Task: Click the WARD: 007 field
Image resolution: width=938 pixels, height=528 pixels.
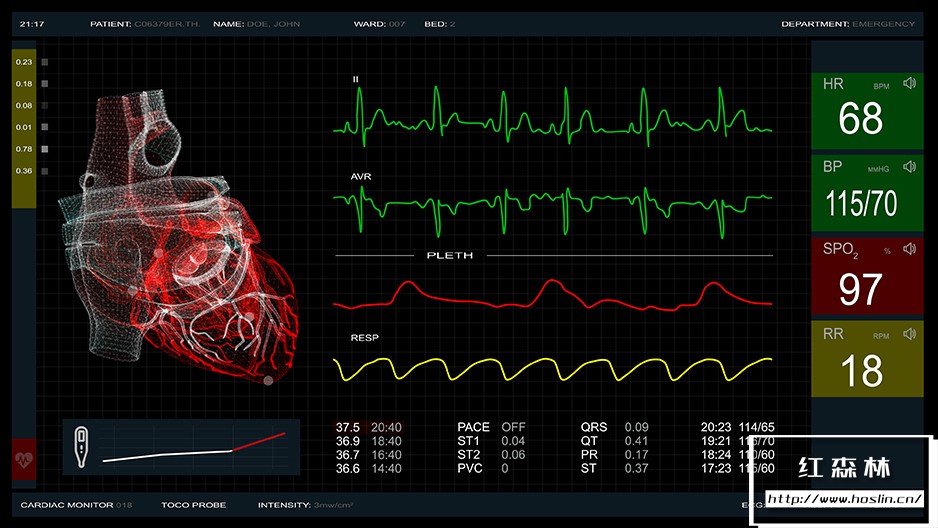Action: [379, 24]
